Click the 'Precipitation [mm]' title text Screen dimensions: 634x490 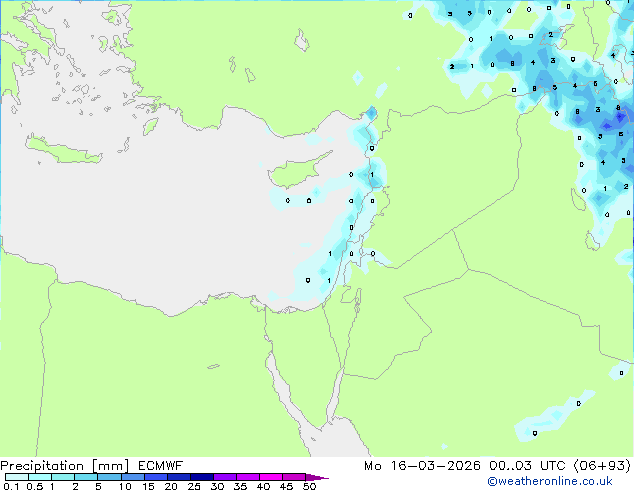click(65, 466)
